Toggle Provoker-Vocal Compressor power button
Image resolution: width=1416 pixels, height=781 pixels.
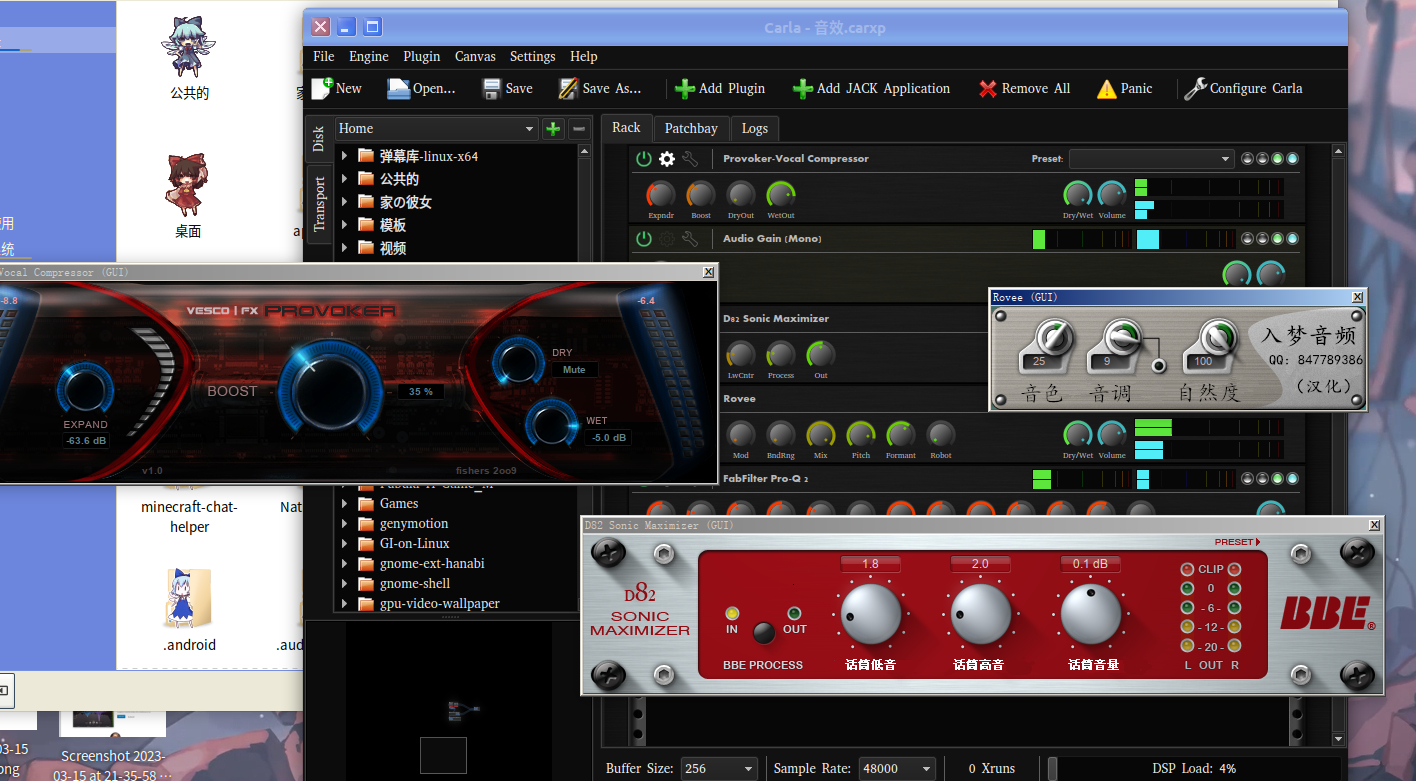(644, 159)
